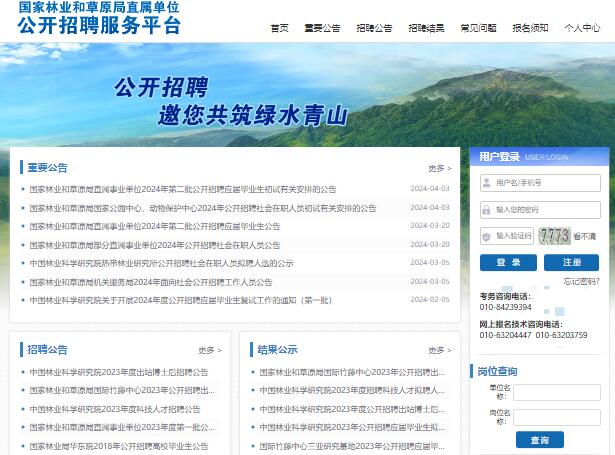This screenshot has width=615, height=455.
Task: Focus the 单位名称 input field
Action: tap(557, 392)
